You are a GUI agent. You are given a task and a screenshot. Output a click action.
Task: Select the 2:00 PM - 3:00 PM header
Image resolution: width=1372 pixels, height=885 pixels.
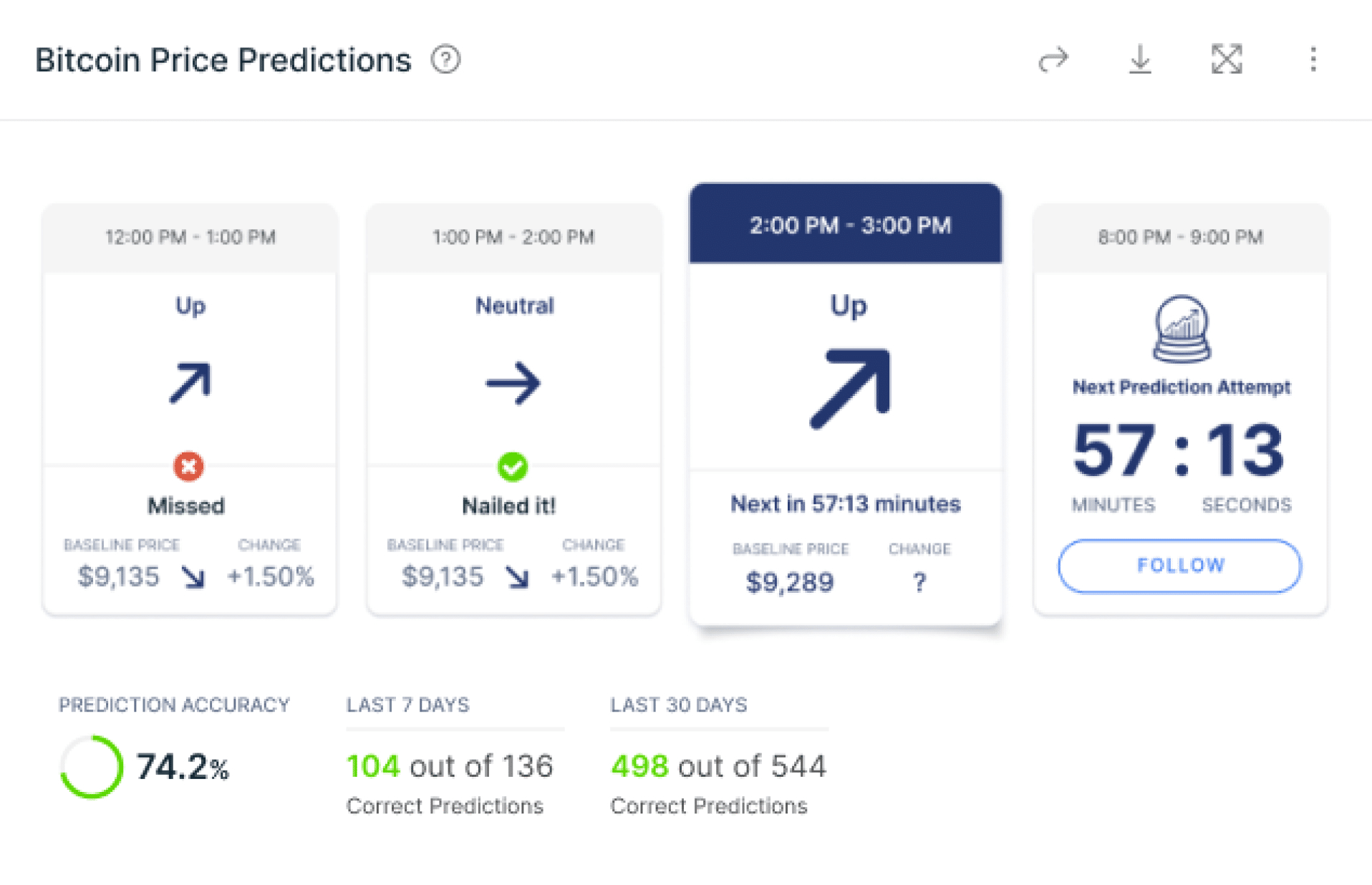click(x=849, y=226)
